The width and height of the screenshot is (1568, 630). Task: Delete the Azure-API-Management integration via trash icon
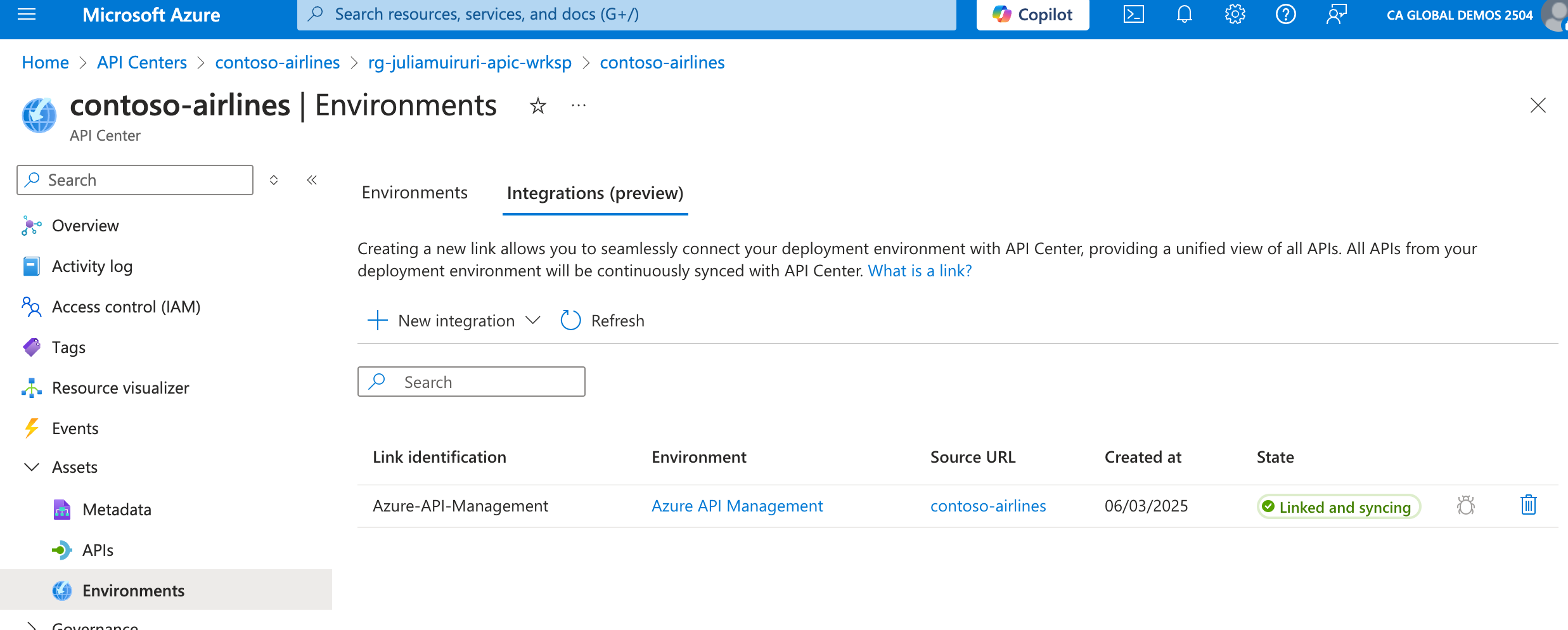point(1528,505)
